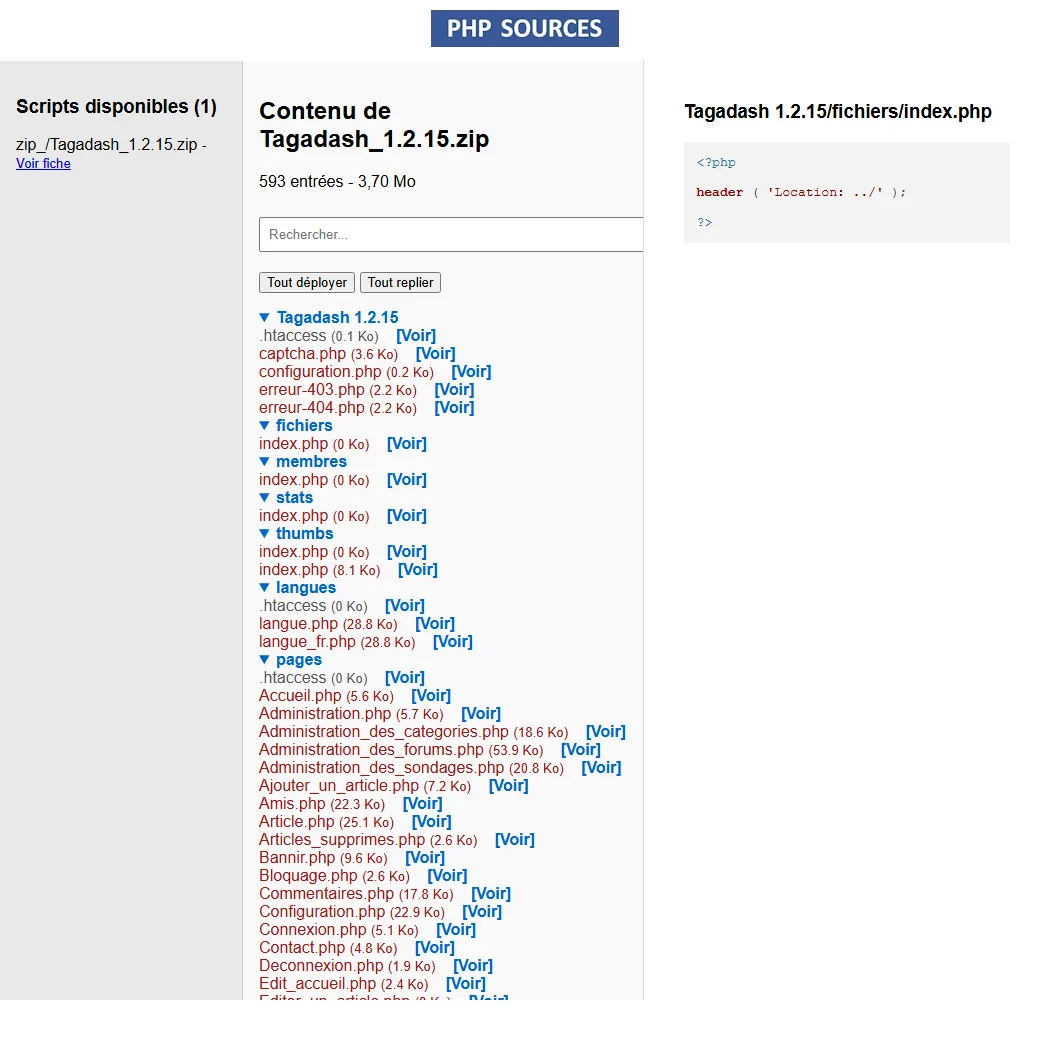1050x1061 pixels.
Task: Collapse the pages folder
Action: pyautogui.click(x=265, y=660)
